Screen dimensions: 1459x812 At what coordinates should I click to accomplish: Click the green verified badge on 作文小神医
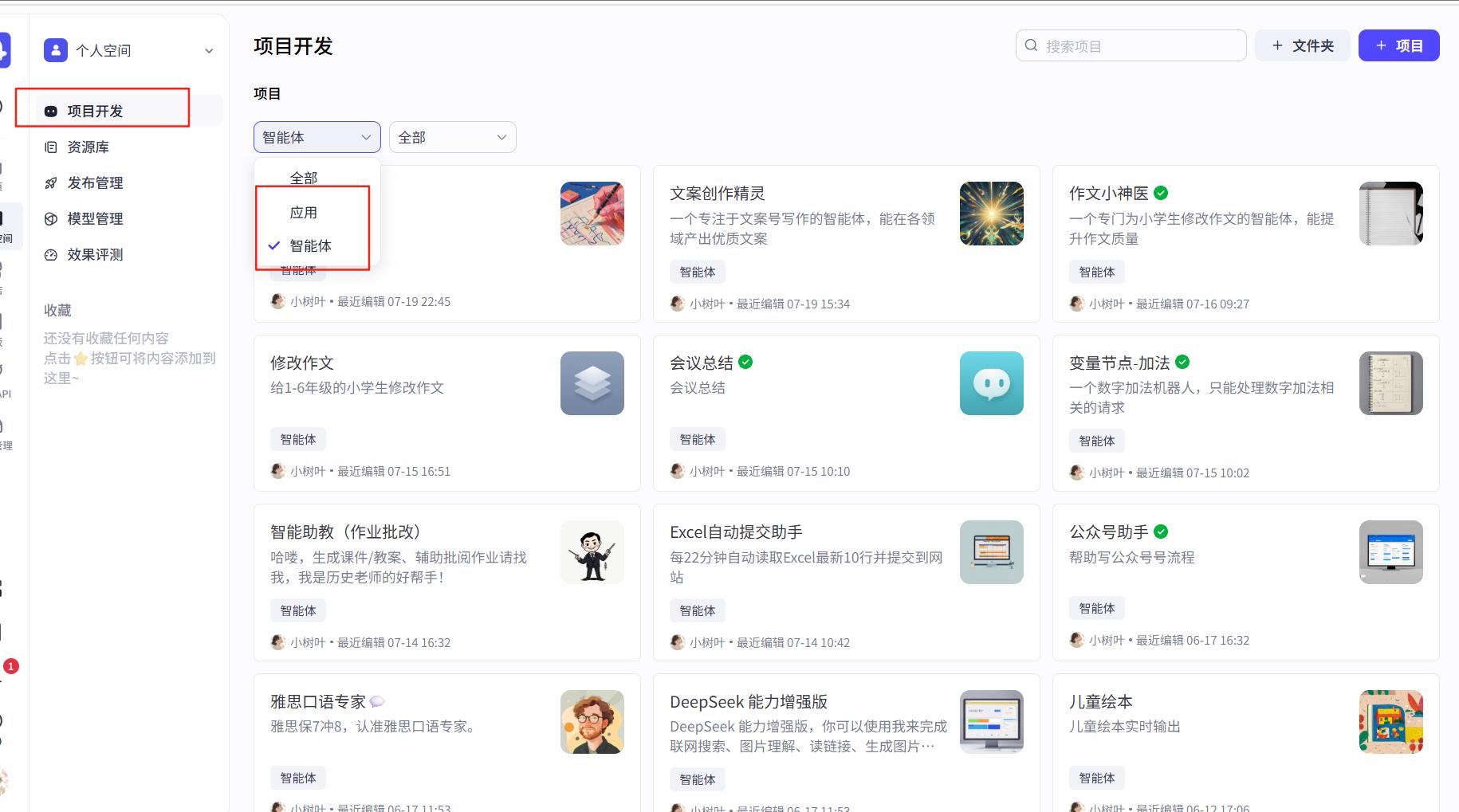point(1162,193)
